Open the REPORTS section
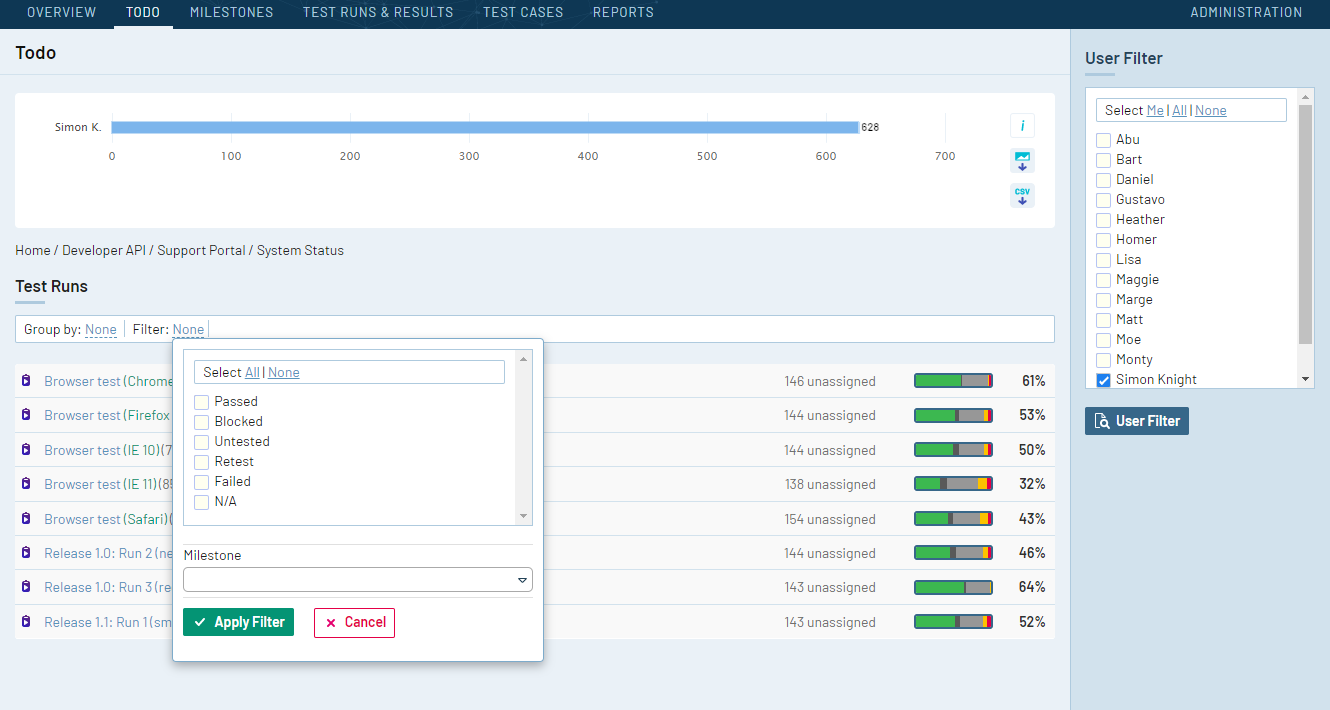Screen dimensions: 1330x710 click(623, 12)
